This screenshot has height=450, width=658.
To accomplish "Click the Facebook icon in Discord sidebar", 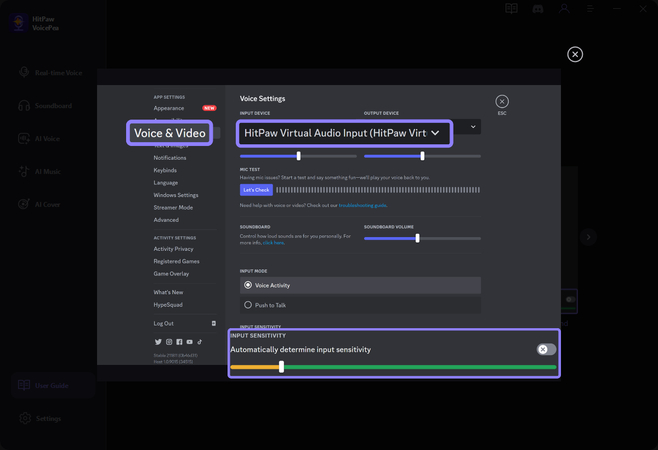I will point(179,342).
